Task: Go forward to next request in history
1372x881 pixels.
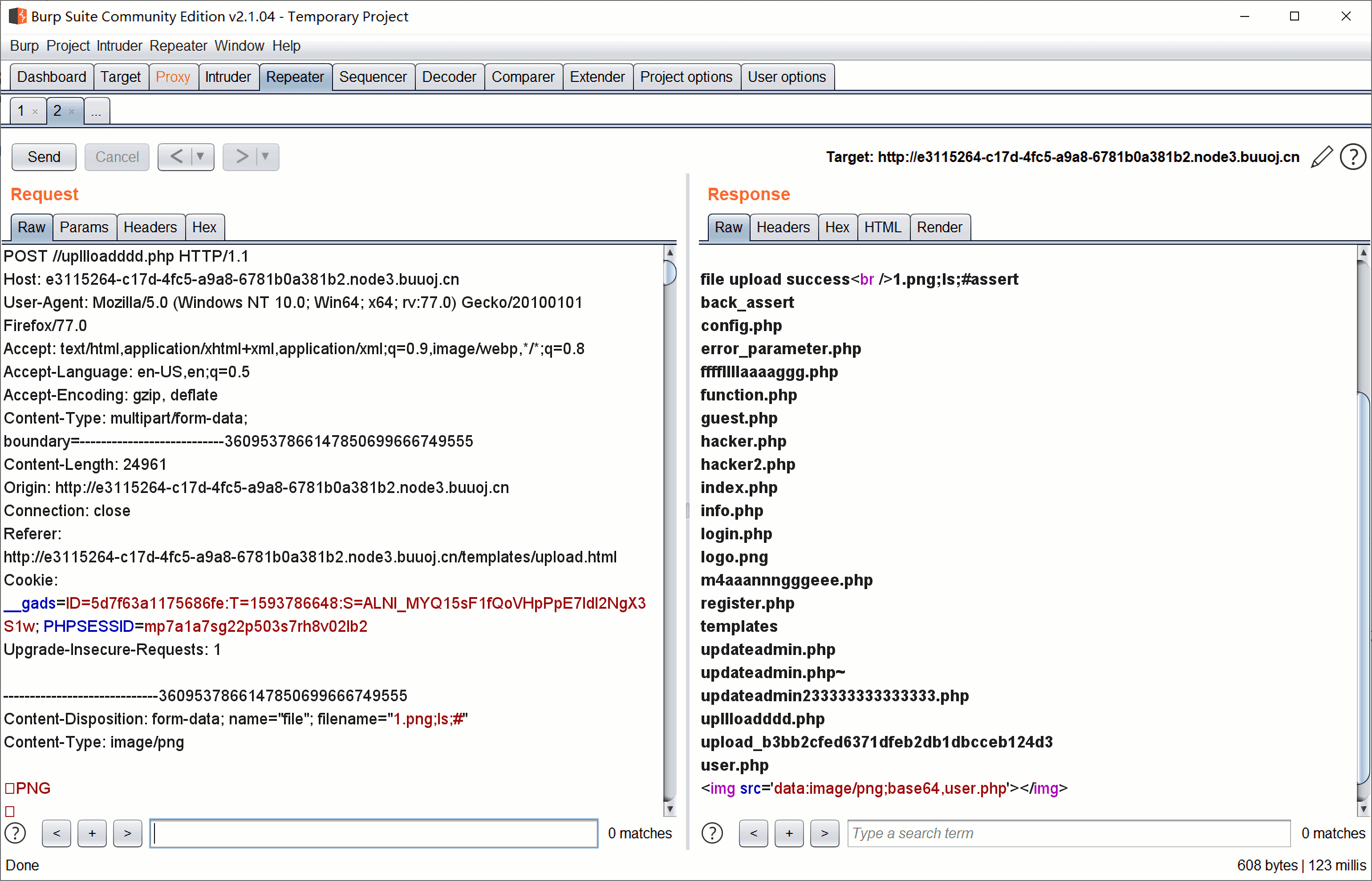Action: click(242, 157)
